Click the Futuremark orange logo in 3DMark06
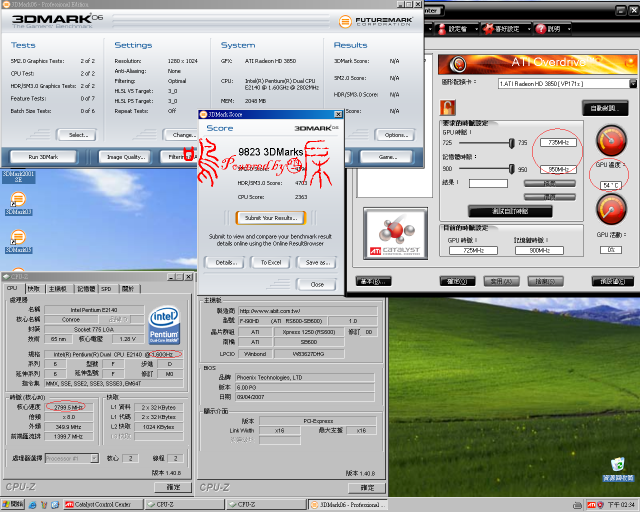 pyautogui.click(x=345, y=21)
